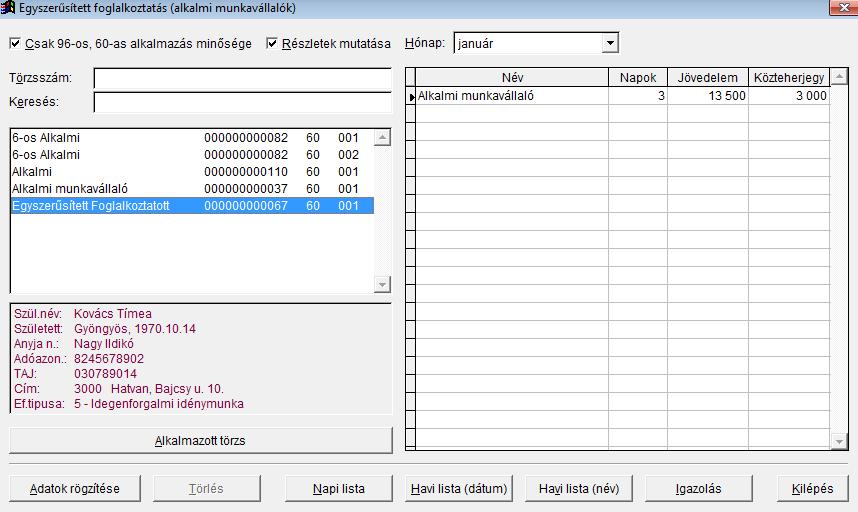Click the 'Igazolás' button
This screenshot has width=858, height=512.
point(699,488)
